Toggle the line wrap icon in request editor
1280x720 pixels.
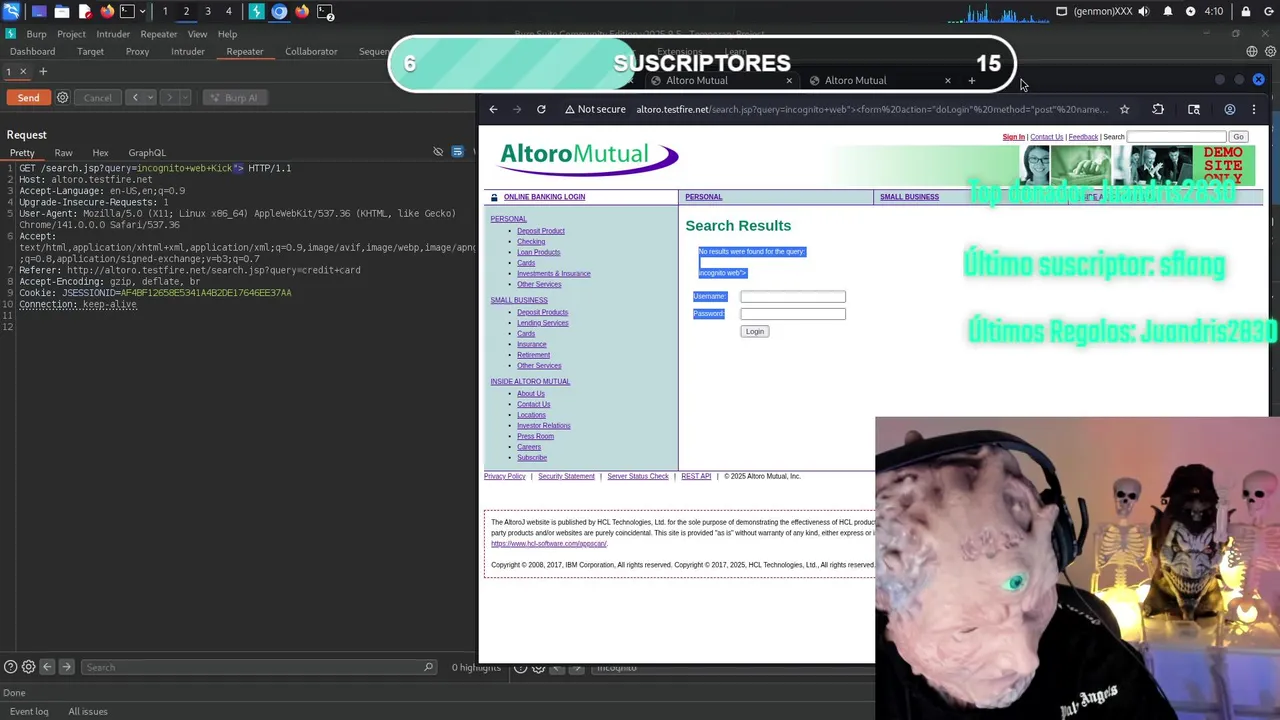(x=457, y=152)
